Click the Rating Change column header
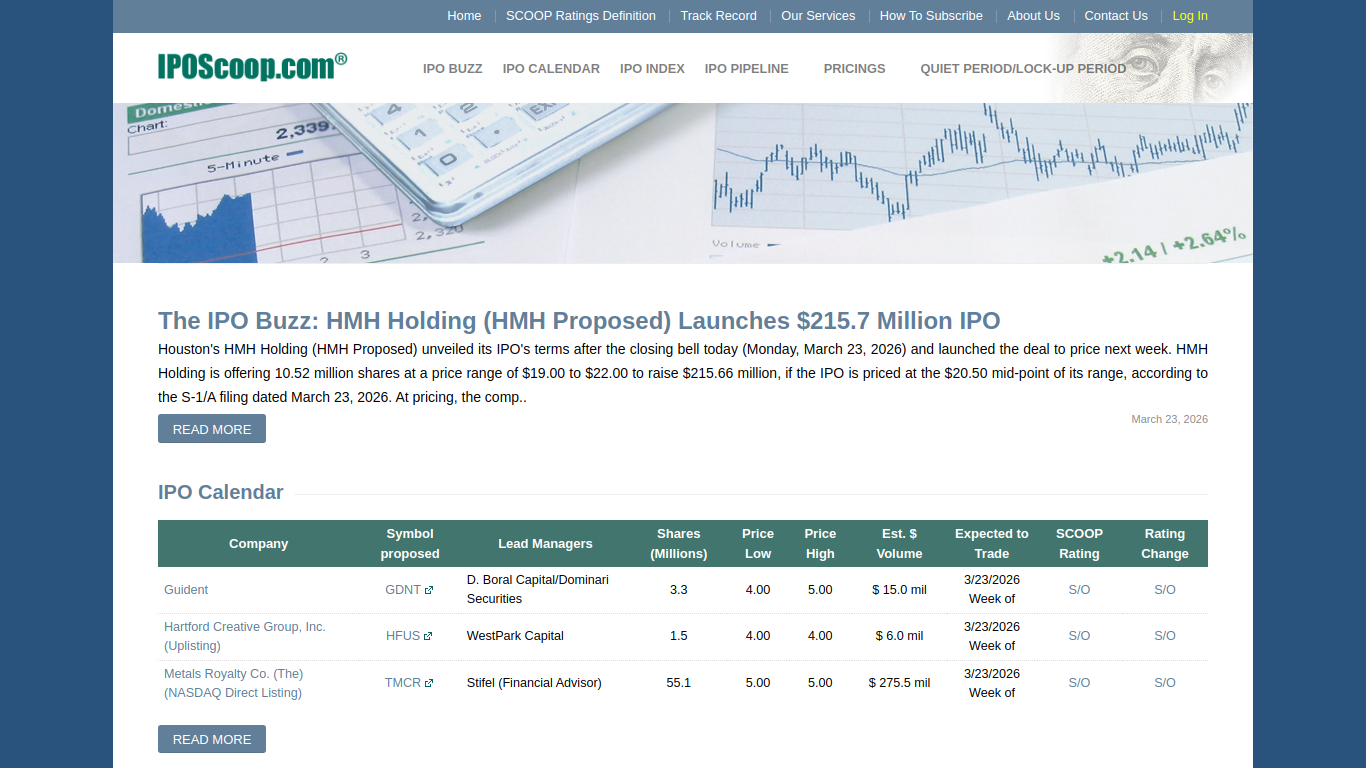 [x=1165, y=544]
